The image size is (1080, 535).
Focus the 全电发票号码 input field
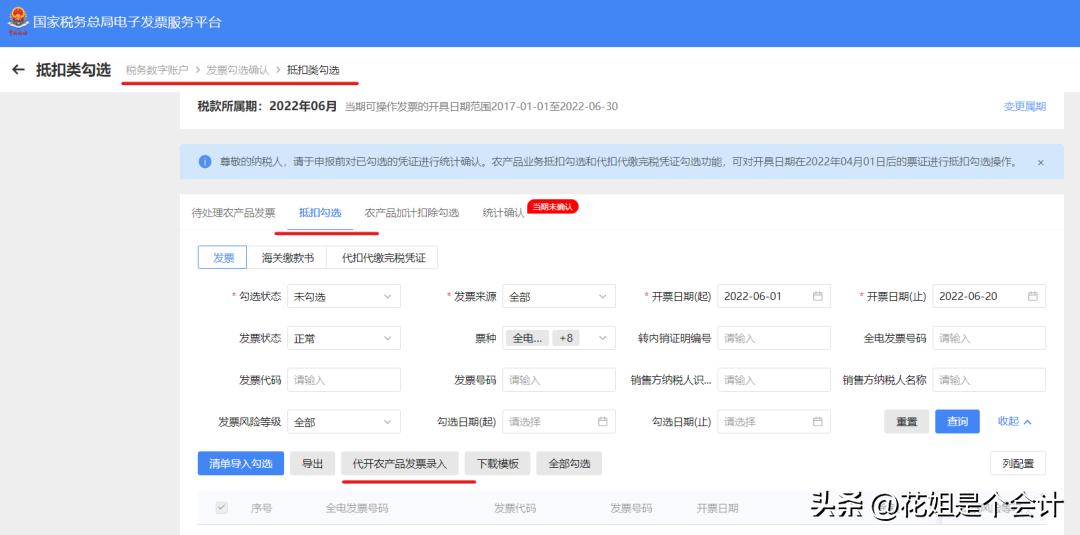989,338
